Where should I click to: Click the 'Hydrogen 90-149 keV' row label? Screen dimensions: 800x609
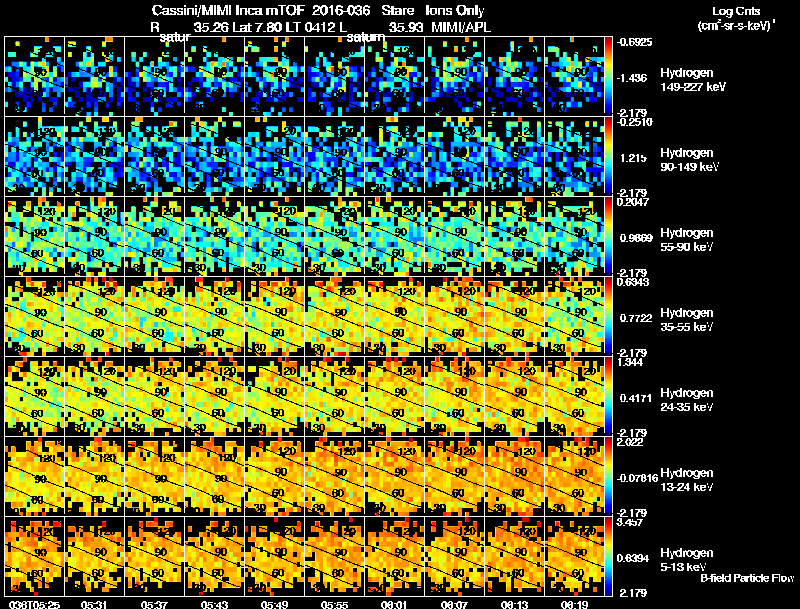click(689, 160)
